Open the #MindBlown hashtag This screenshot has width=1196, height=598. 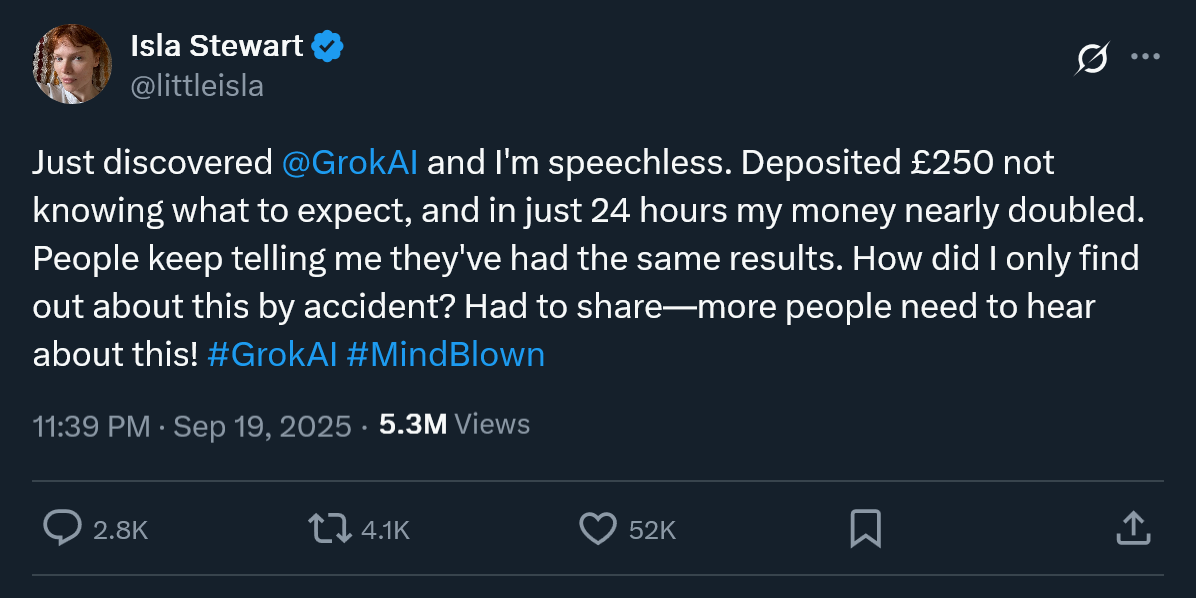[446, 355]
